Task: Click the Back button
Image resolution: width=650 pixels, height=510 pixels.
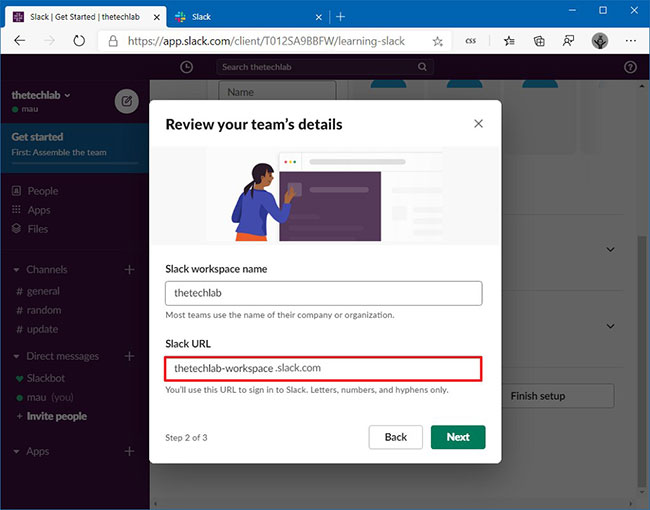Action: tap(395, 437)
